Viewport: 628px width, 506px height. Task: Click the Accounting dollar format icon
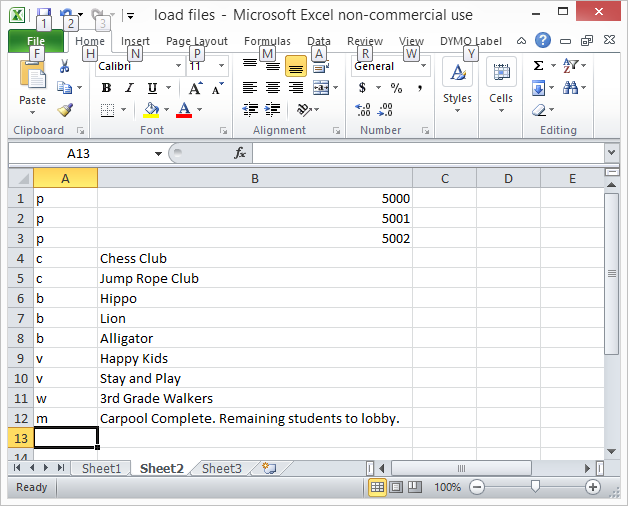click(362, 88)
